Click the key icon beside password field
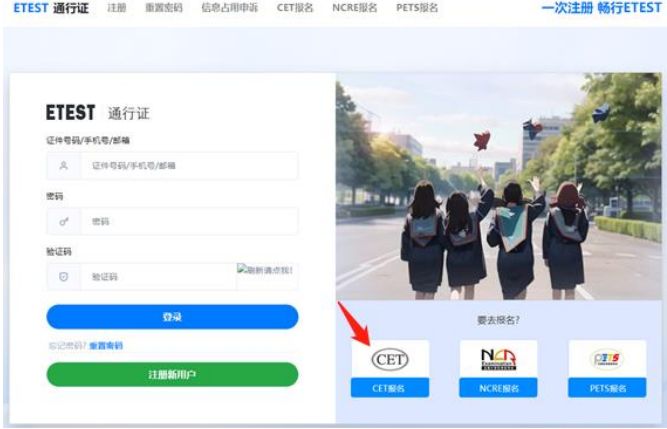The image size is (667, 429). (63, 222)
